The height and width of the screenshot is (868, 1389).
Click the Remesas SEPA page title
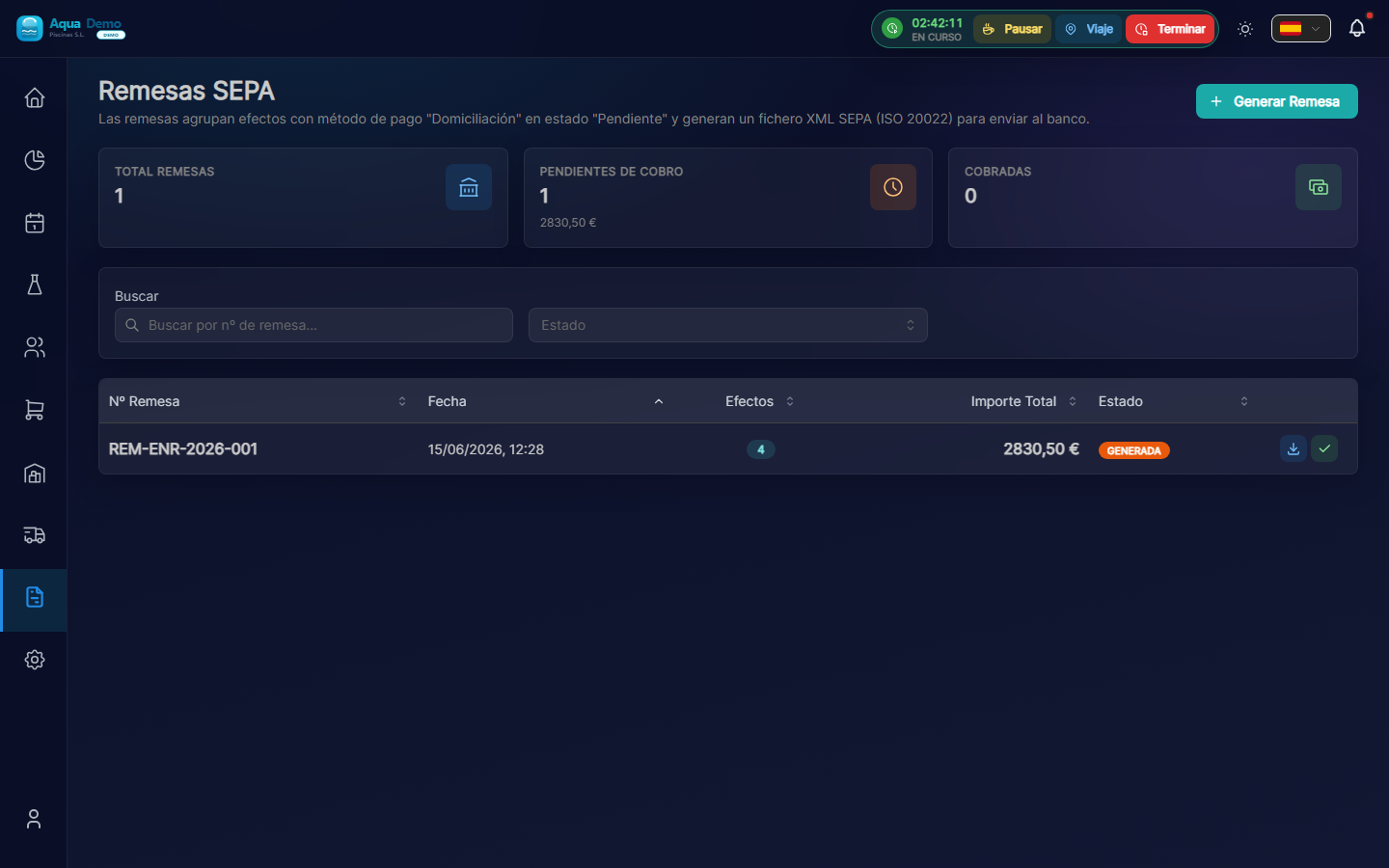pyautogui.click(x=186, y=91)
